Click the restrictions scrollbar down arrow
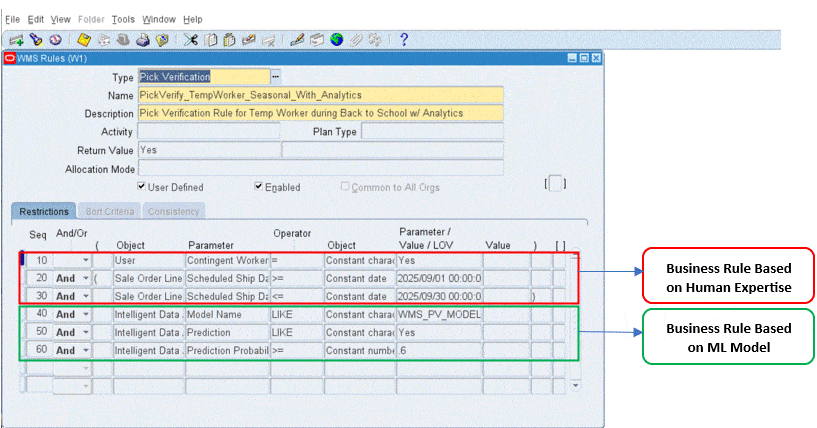This screenshot has width=817, height=428. (x=575, y=386)
